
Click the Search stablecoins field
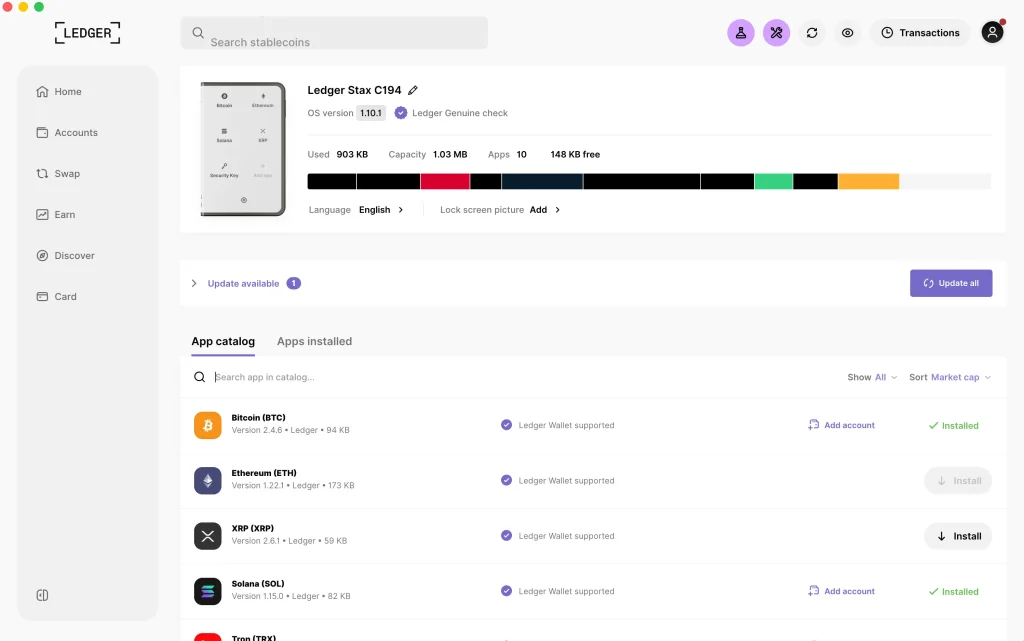334,33
